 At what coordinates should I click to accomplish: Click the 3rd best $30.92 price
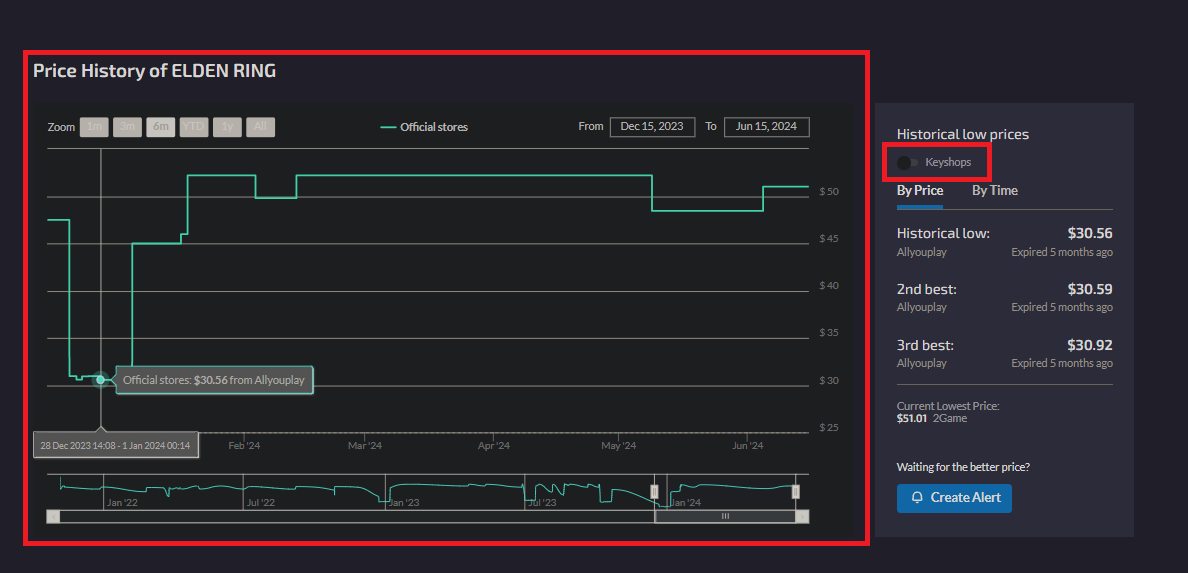(x=1090, y=345)
